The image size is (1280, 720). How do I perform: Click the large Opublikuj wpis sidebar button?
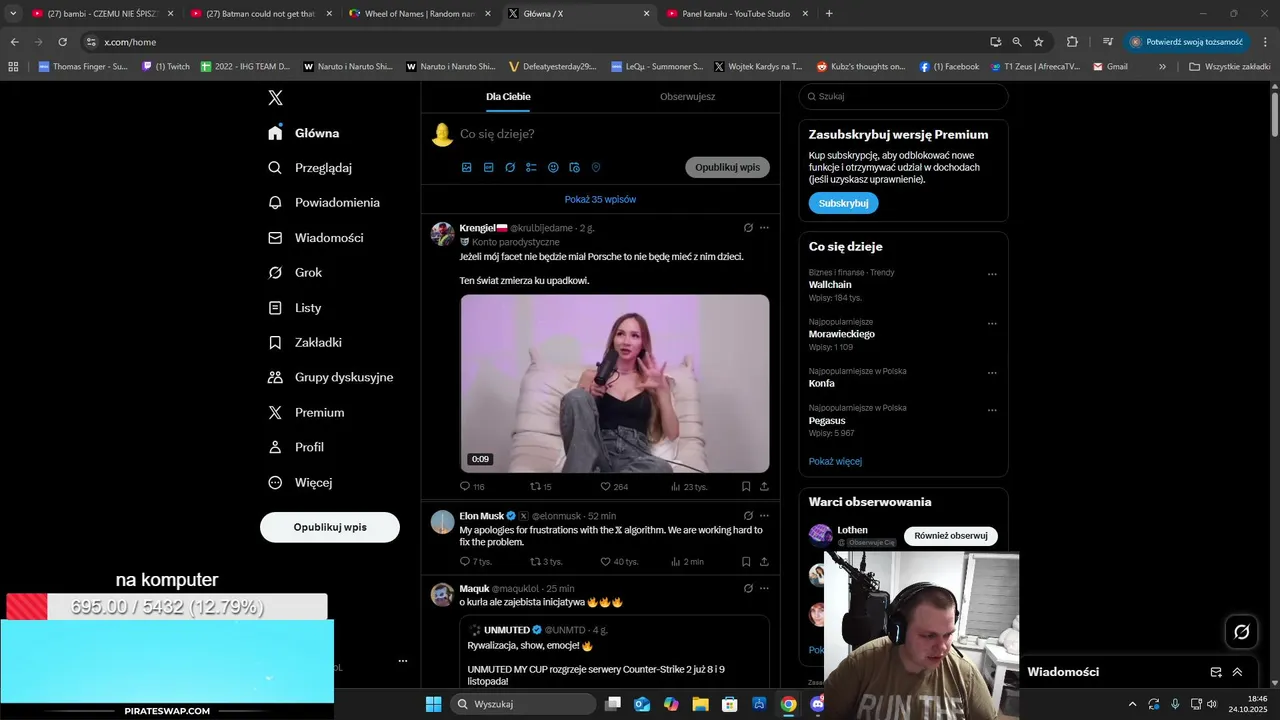click(x=330, y=527)
